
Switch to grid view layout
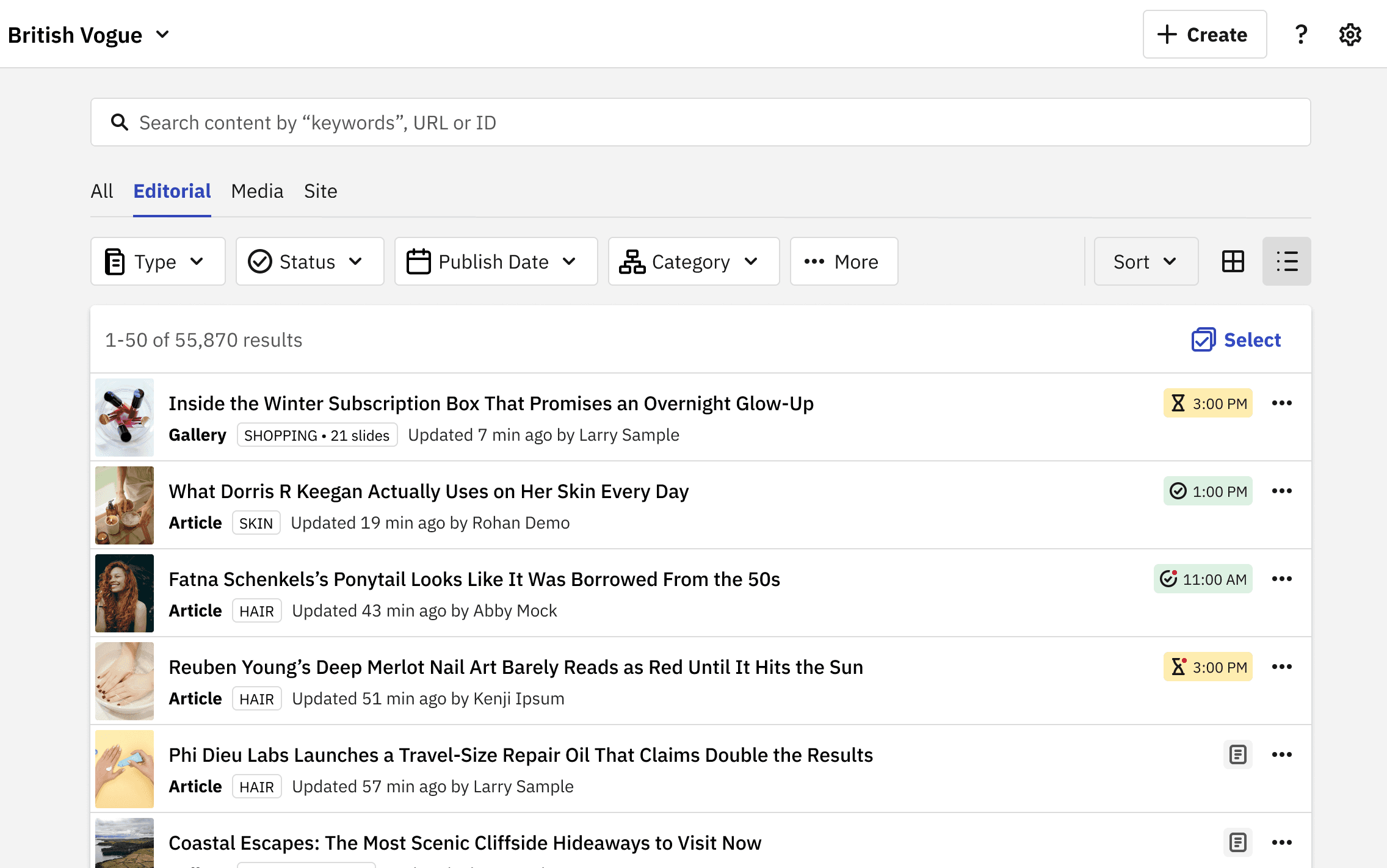coord(1233,261)
